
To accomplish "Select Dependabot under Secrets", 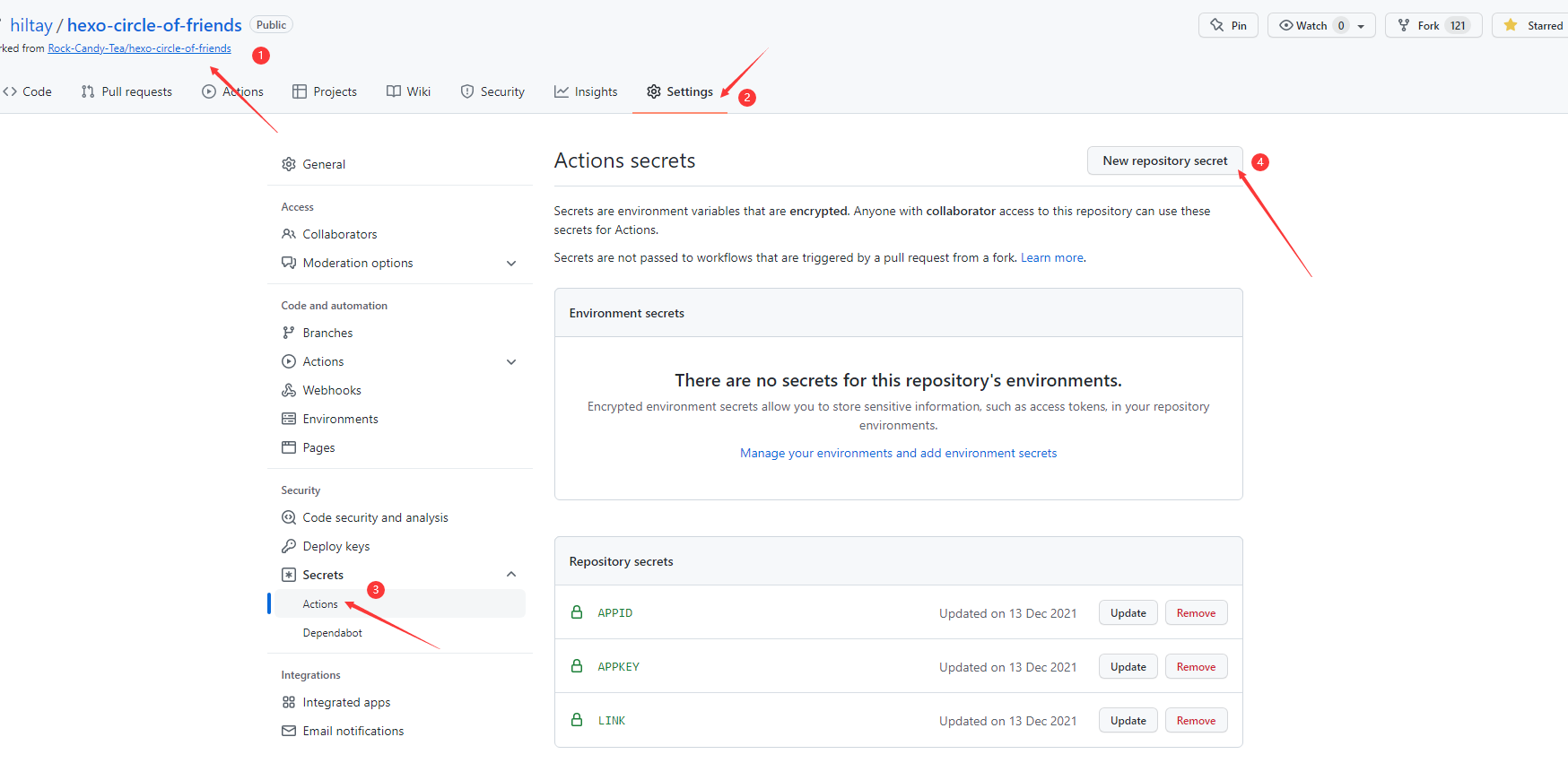I will (x=333, y=633).
